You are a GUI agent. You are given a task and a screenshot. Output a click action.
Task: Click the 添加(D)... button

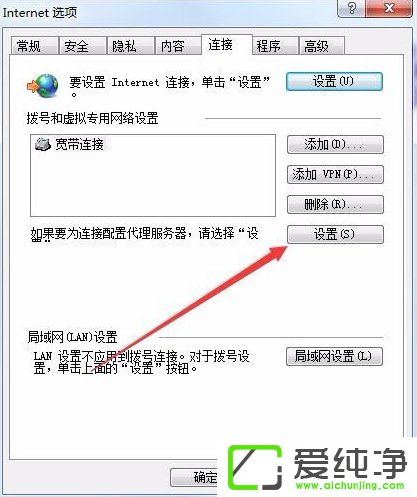[335, 145]
